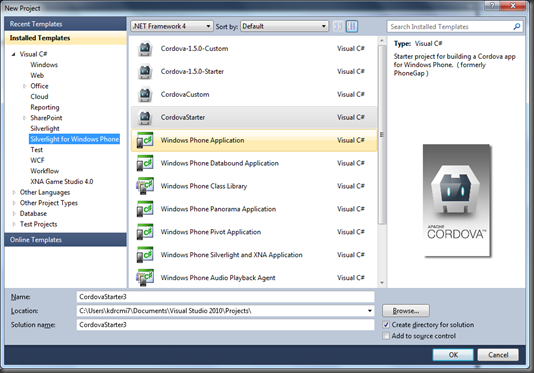
Task: Select Windows Phone Pivot Application text
Action: tap(211, 232)
